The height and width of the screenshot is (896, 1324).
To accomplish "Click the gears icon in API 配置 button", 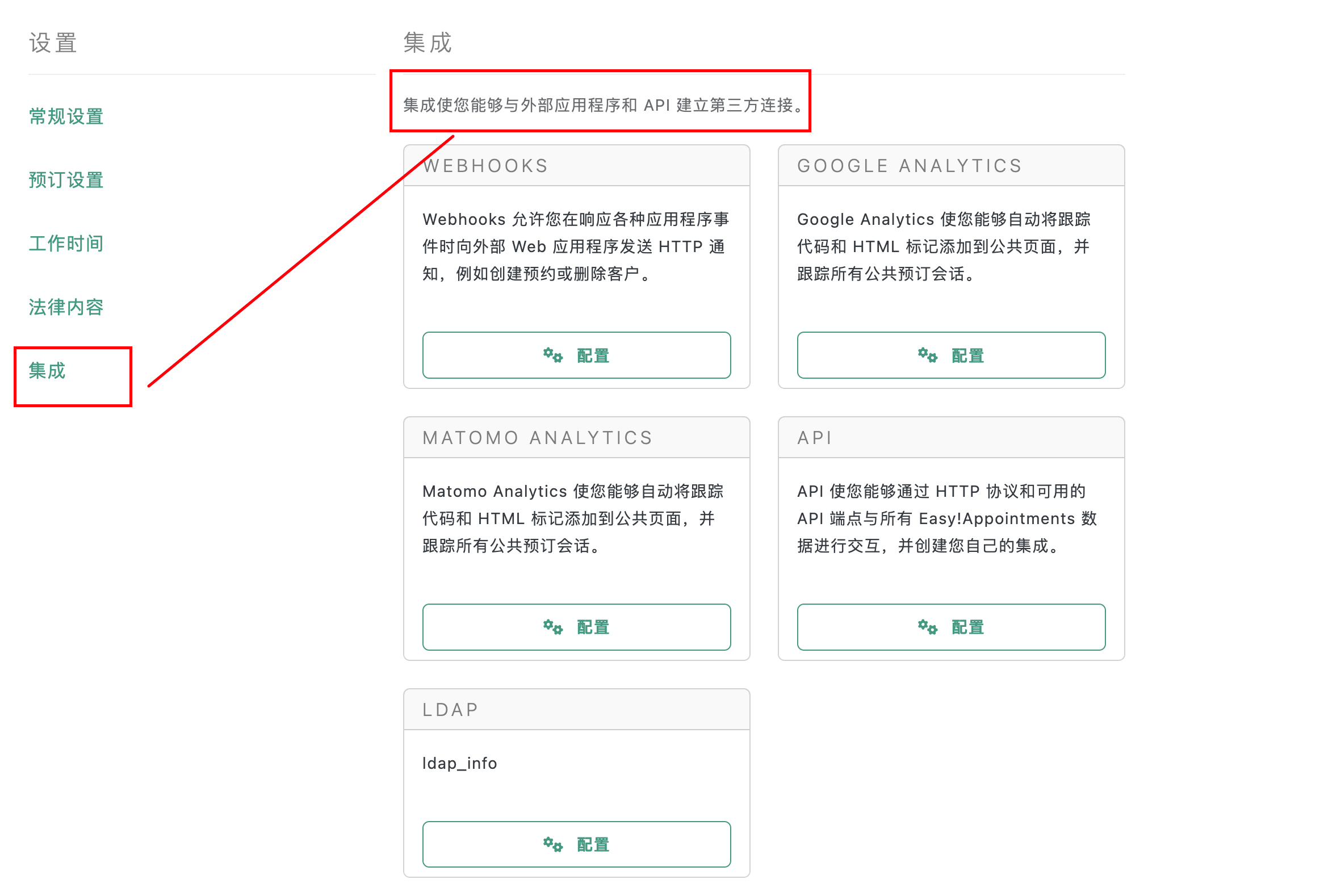I will (928, 626).
